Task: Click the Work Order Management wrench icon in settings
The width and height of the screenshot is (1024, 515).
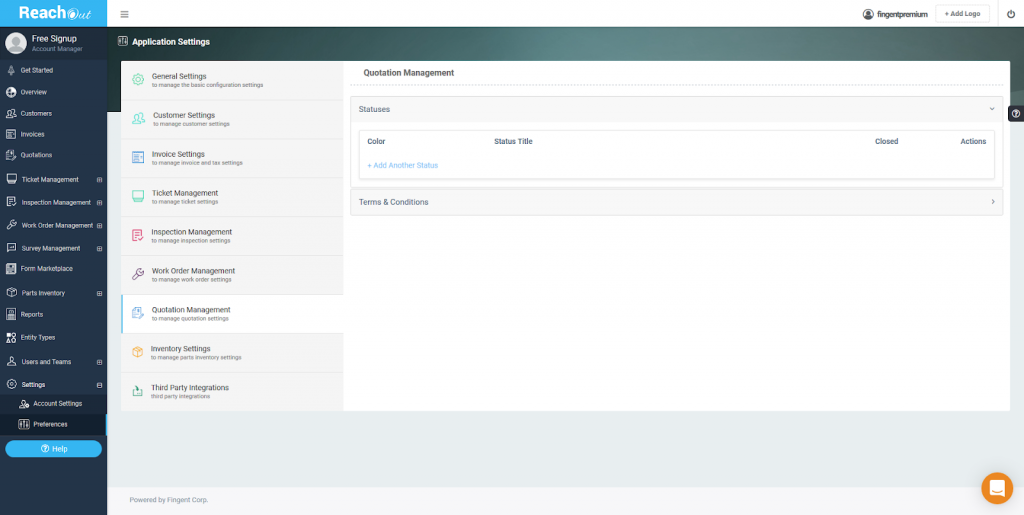Action: [x=138, y=274]
